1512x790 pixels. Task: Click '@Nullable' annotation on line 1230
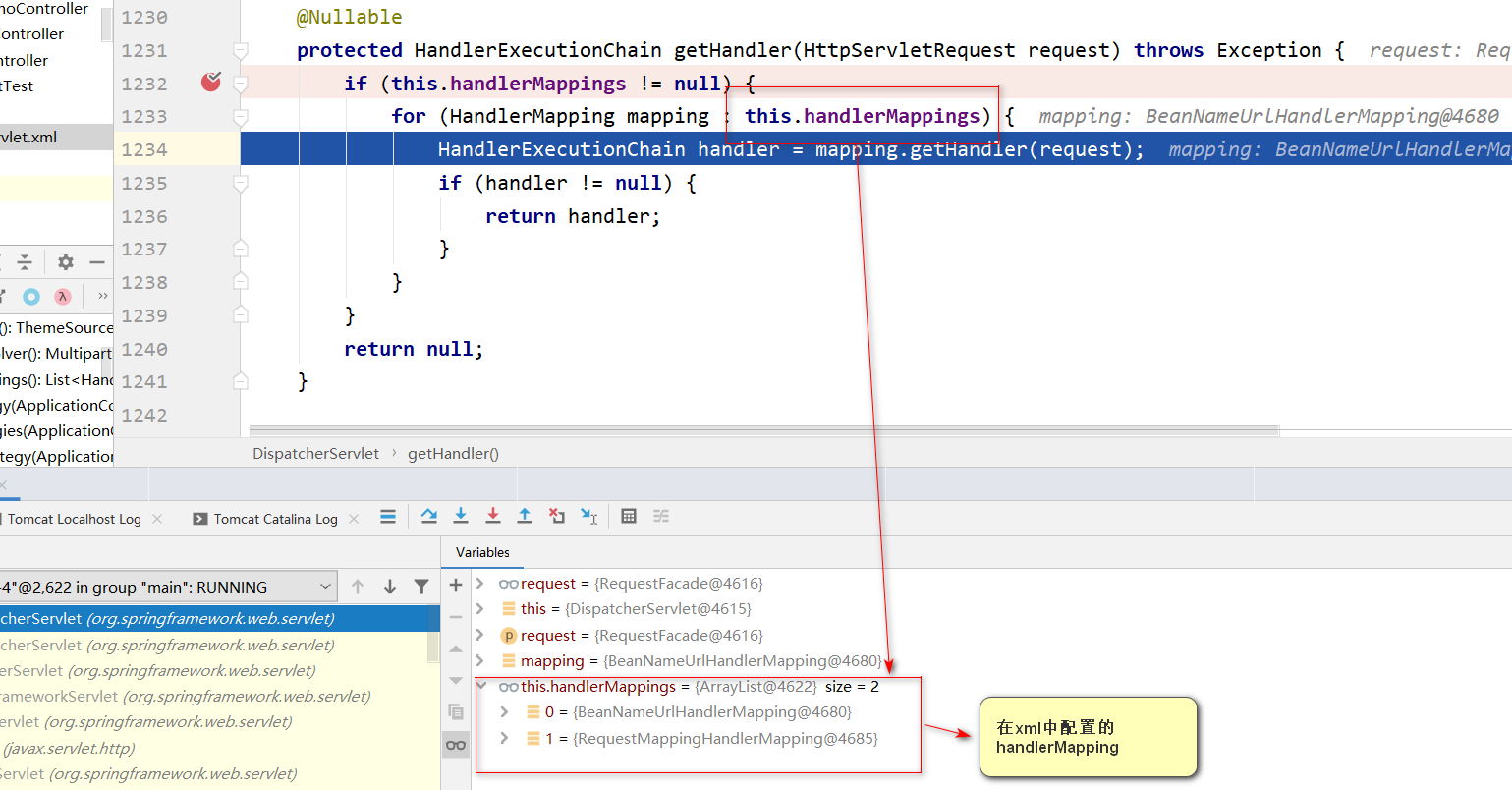click(349, 17)
